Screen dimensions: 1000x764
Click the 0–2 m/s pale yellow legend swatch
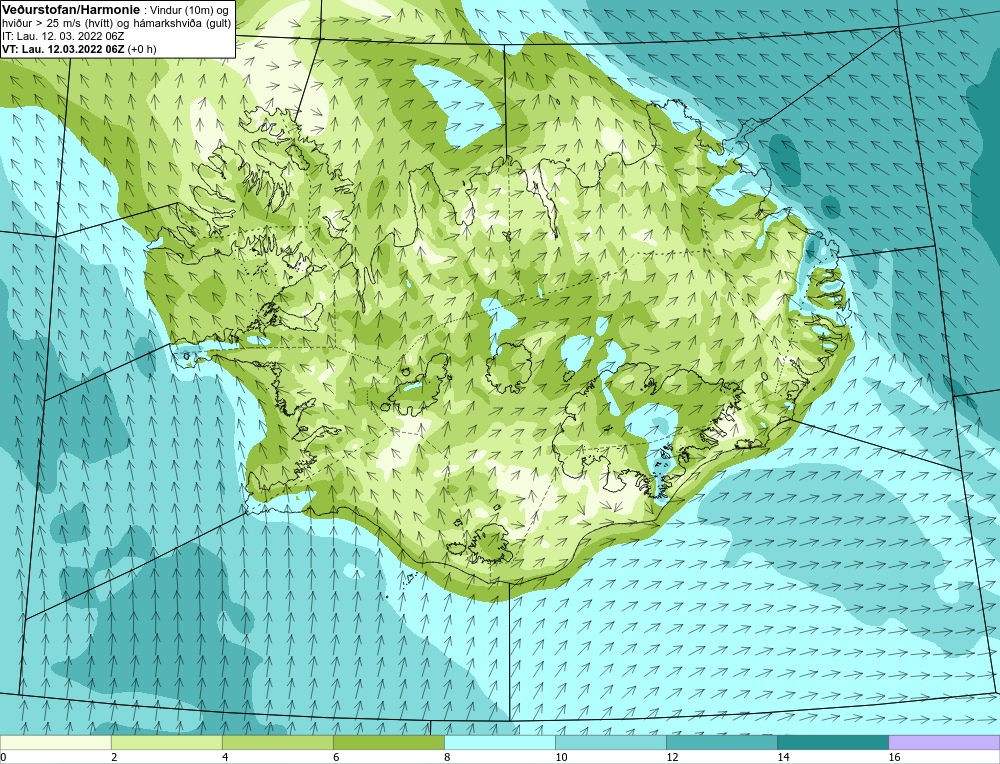55,742
